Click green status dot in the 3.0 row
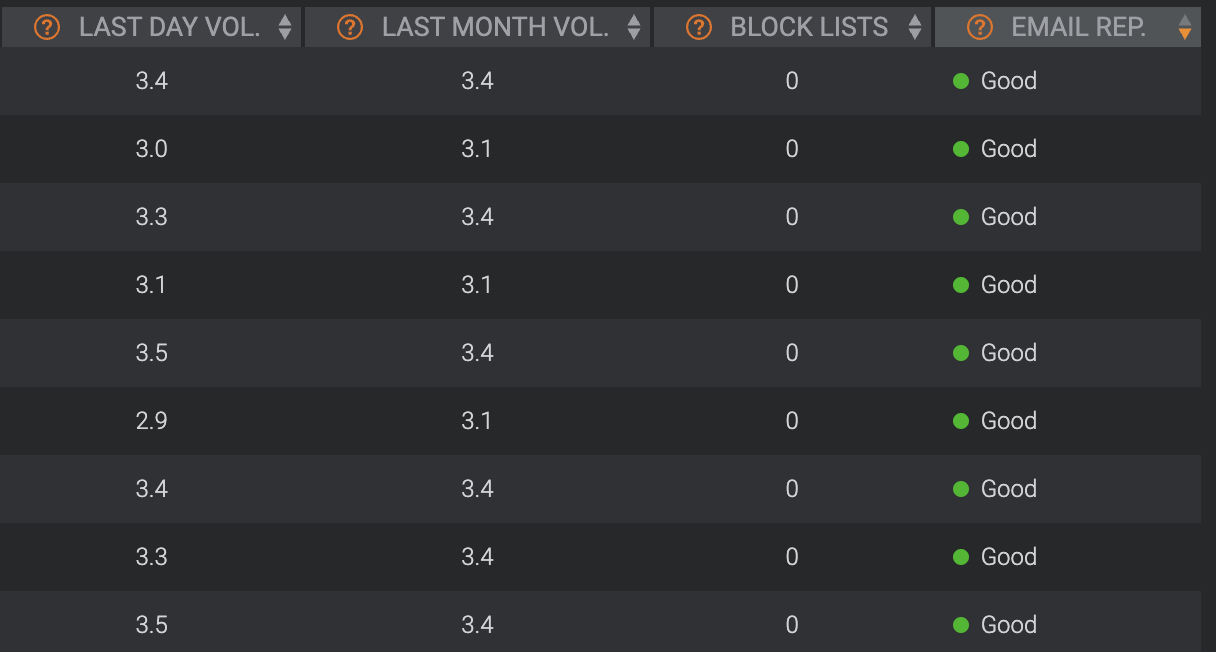 click(961, 149)
